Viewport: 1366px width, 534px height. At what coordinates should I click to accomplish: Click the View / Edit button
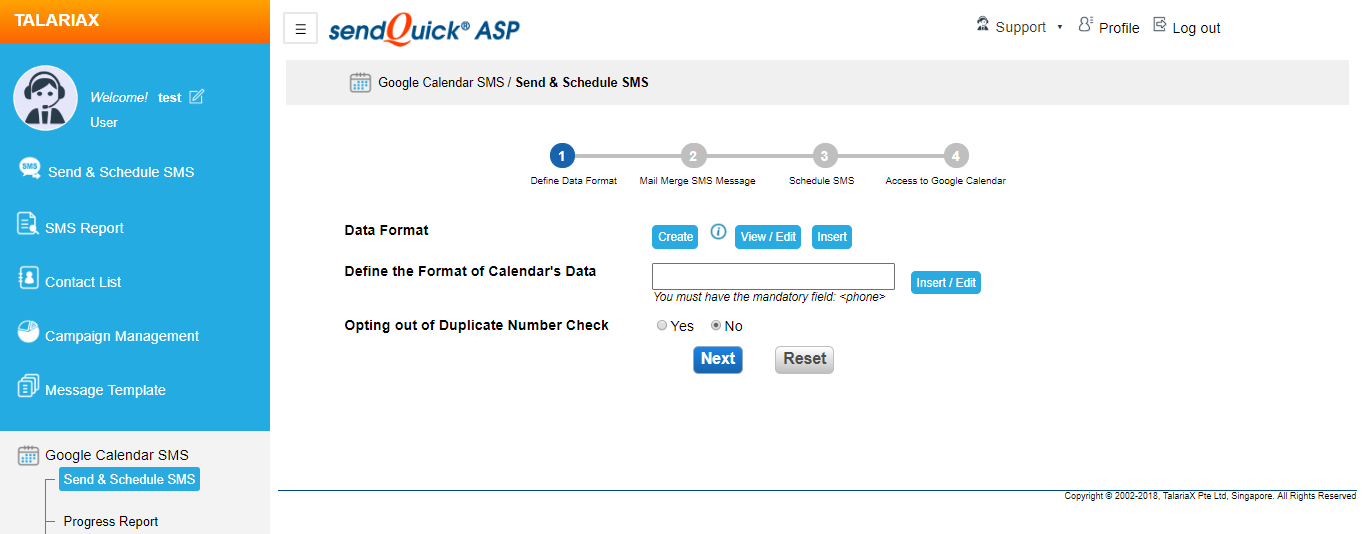click(x=768, y=237)
